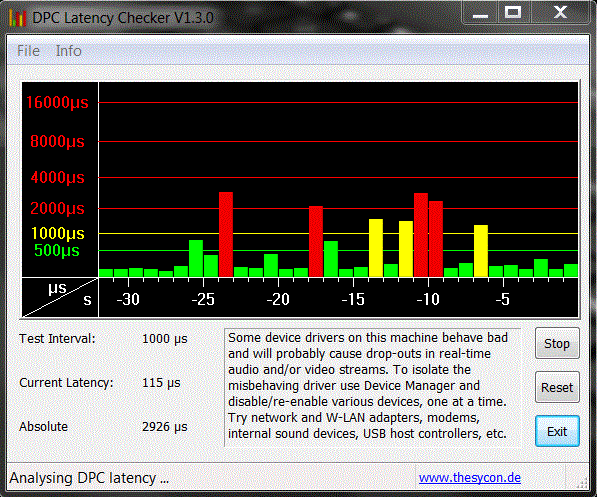The width and height of the screenshot is (597, 497).
Task: Click the Current Latency label
Action: 66,382
